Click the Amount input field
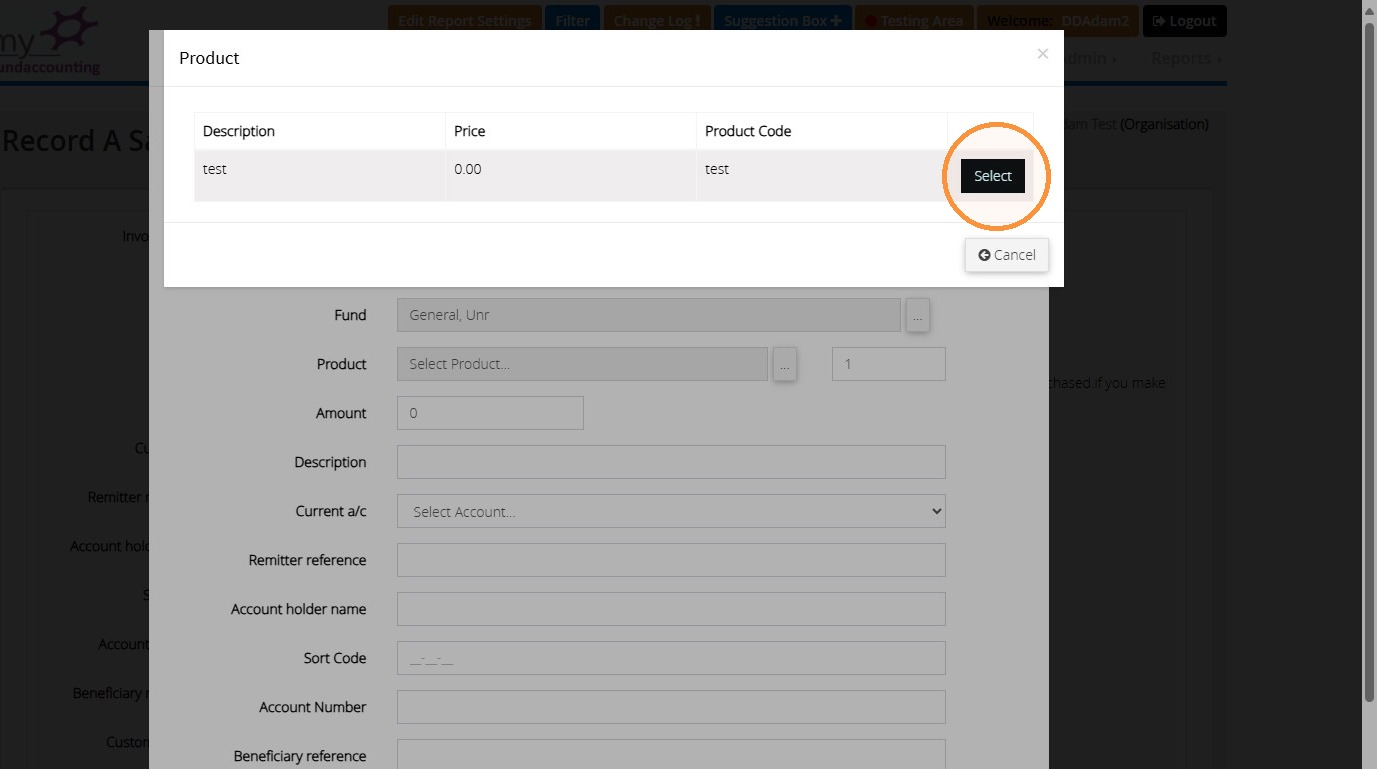Screen dimensions: 1377x769 coord(490,413)
